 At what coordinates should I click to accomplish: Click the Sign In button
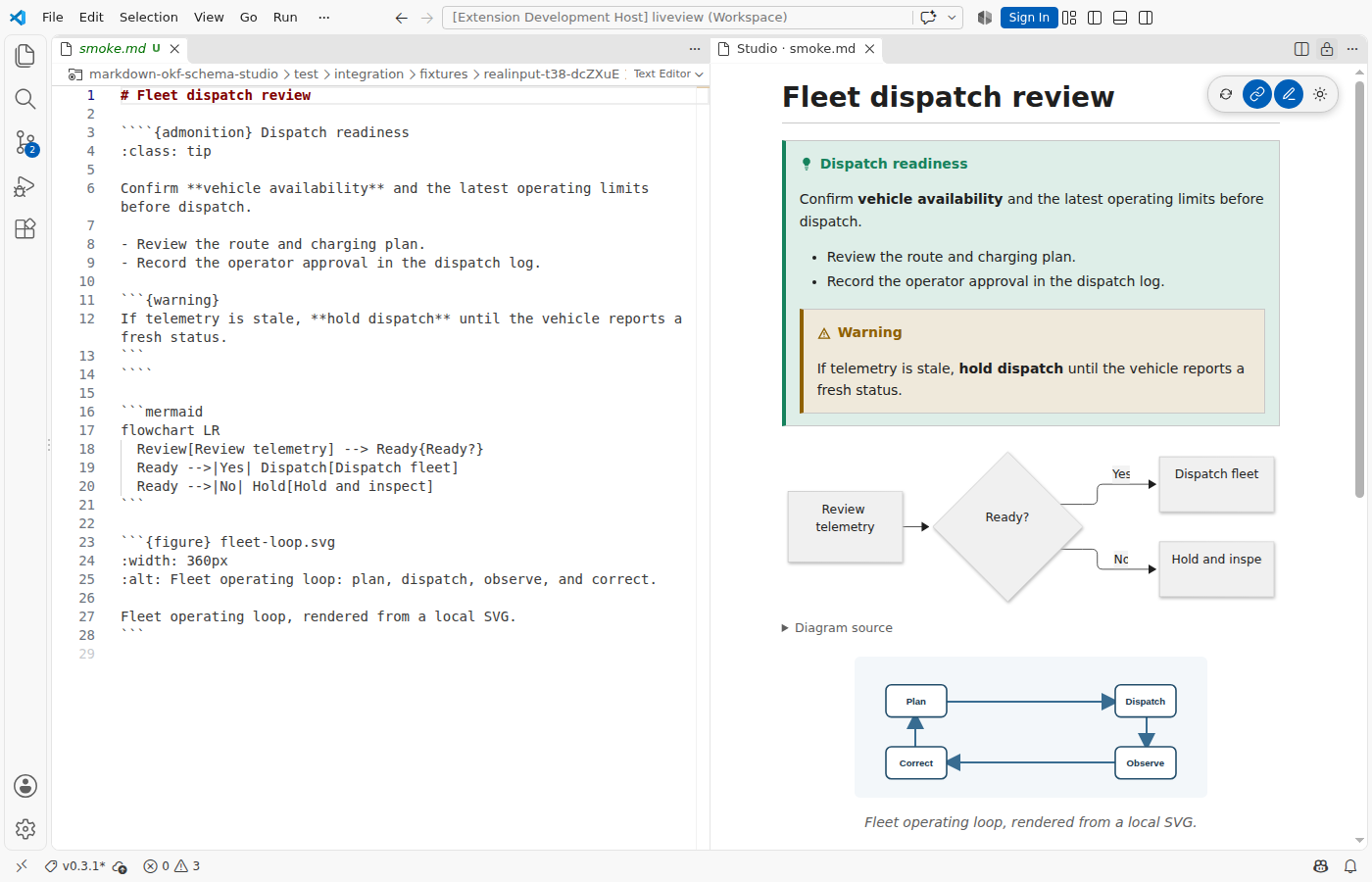coord(1029,18)
